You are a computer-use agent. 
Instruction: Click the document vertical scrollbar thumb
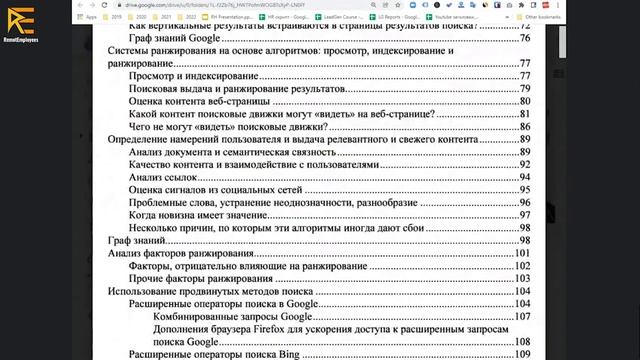[x=562, y=42]
